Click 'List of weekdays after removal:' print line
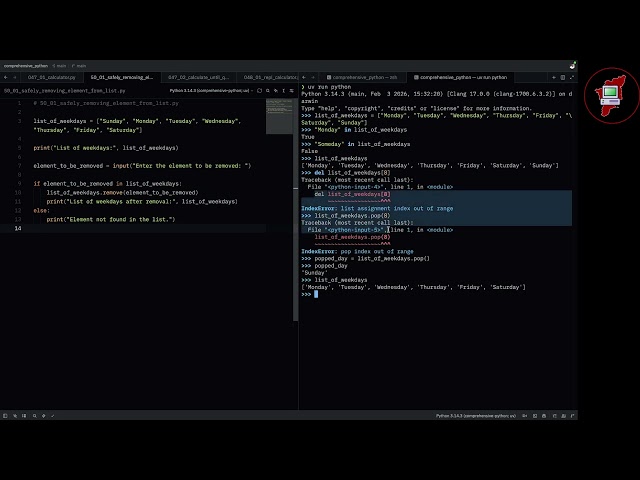This screenshot has width=640, height=480. [142, 202]
